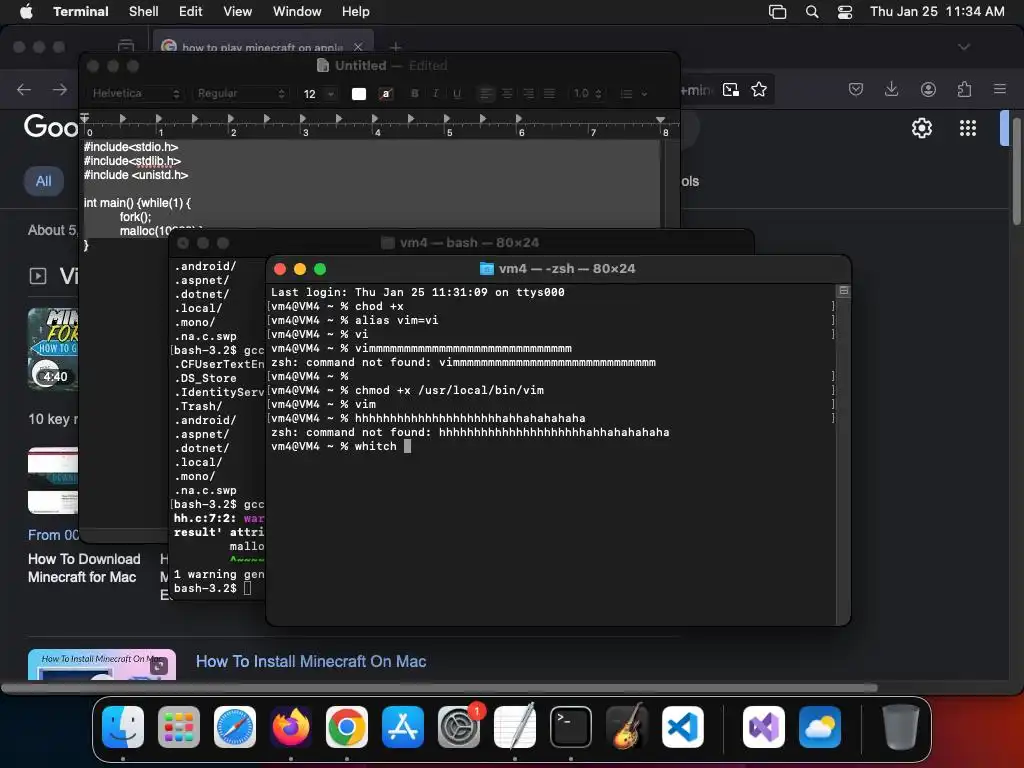Open TextEdit from the dock
Screen dimensions: 1024x768
[515, 727]
